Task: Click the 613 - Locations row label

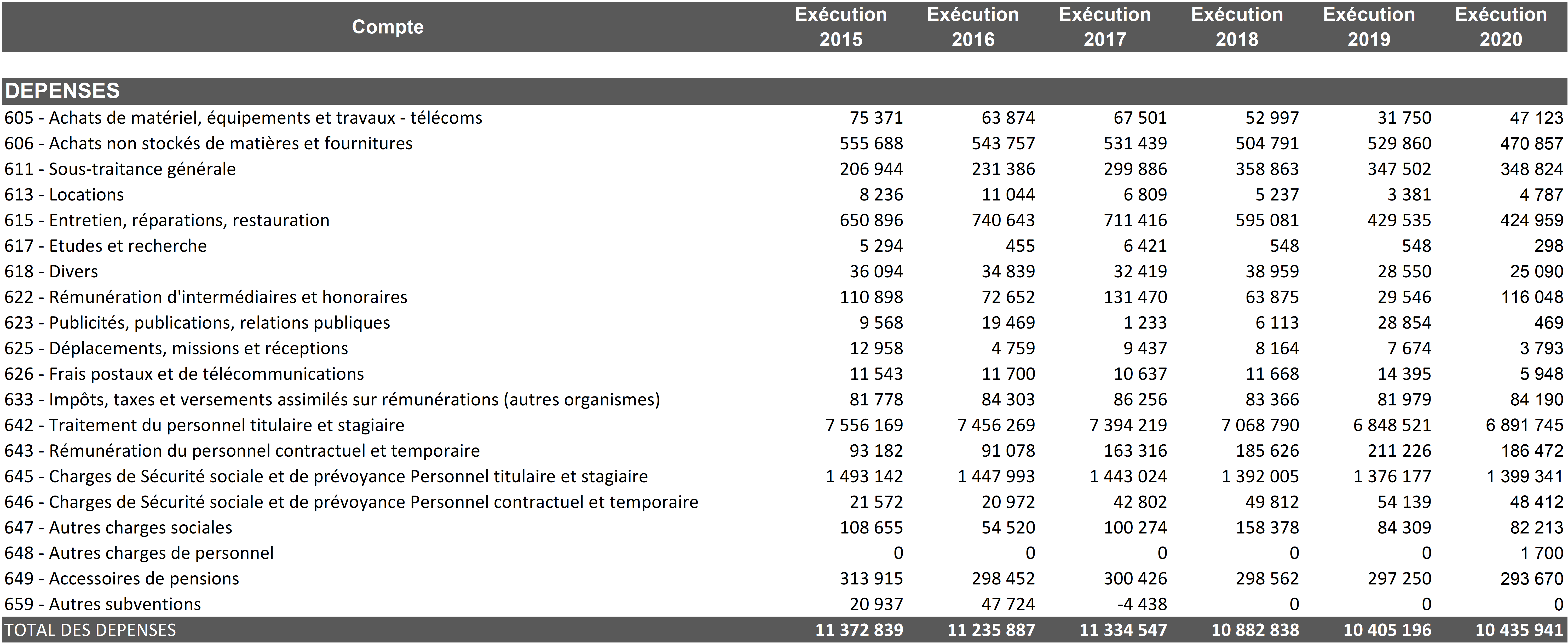Action: (64, 194)
